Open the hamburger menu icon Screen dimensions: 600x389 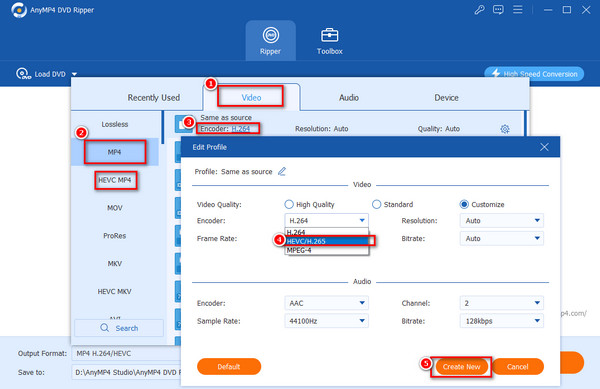tap(518, 10)
